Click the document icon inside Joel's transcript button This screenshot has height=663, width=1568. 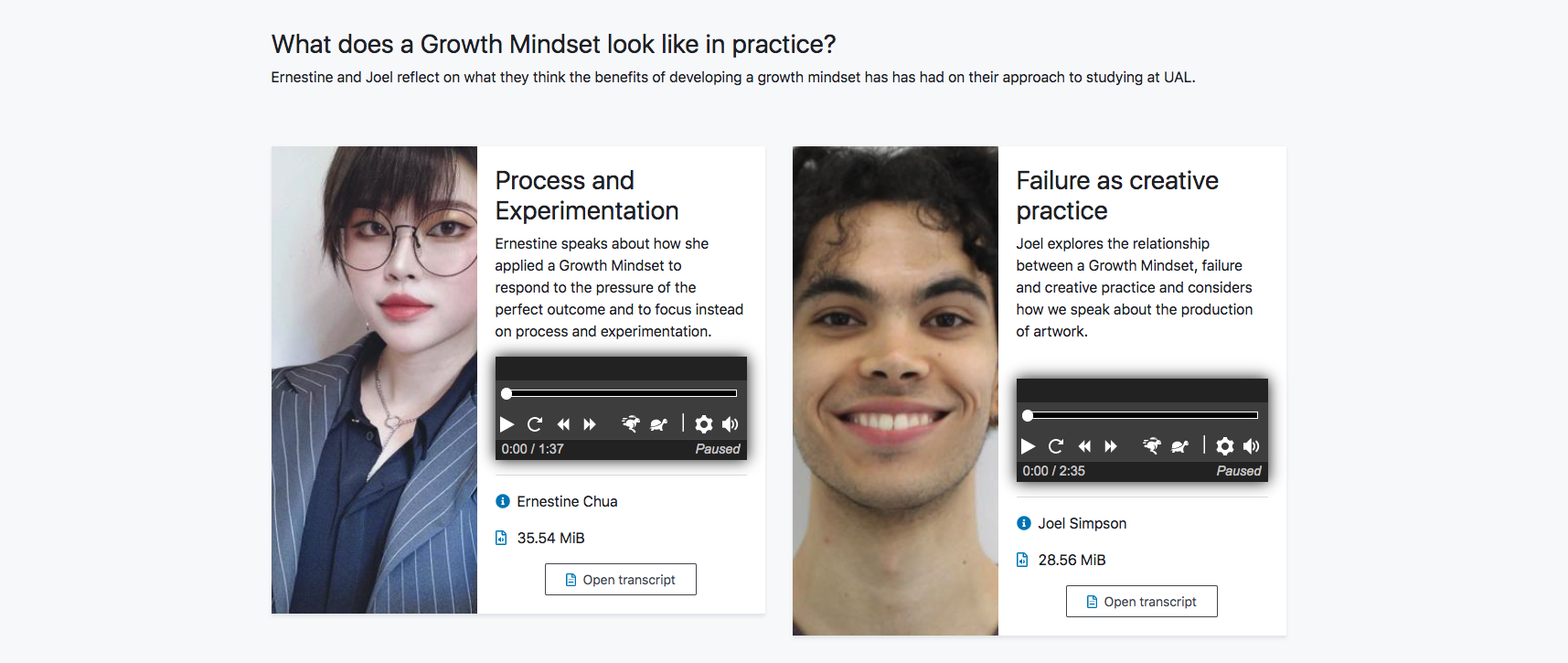(x=1093, y=601)
